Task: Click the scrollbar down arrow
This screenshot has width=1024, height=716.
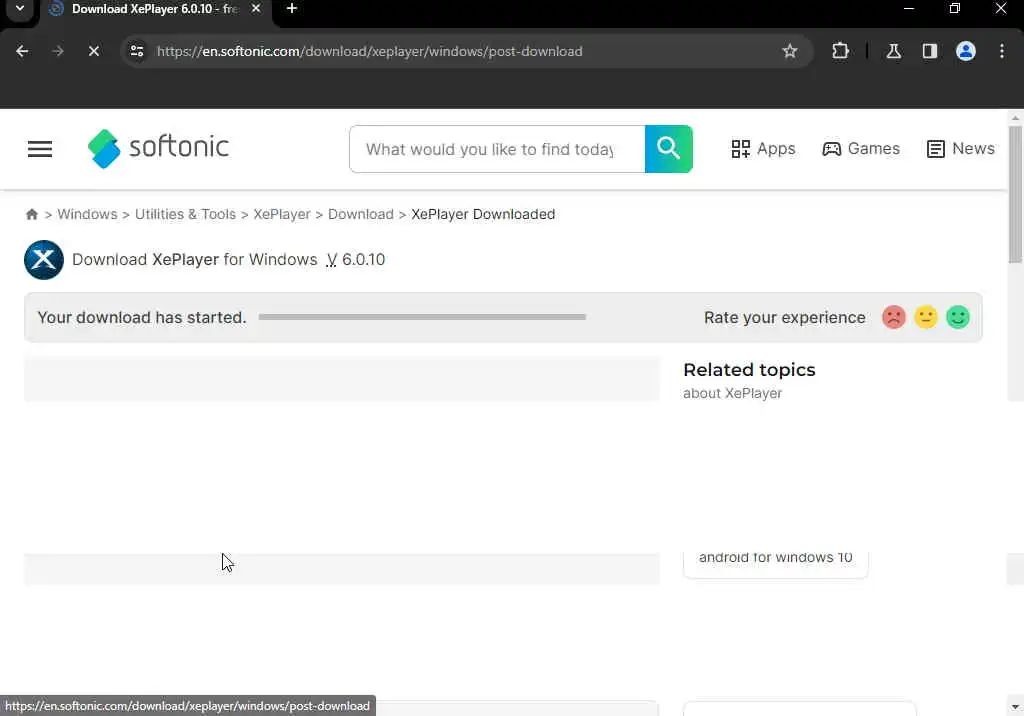Action: click(1015, 707)
